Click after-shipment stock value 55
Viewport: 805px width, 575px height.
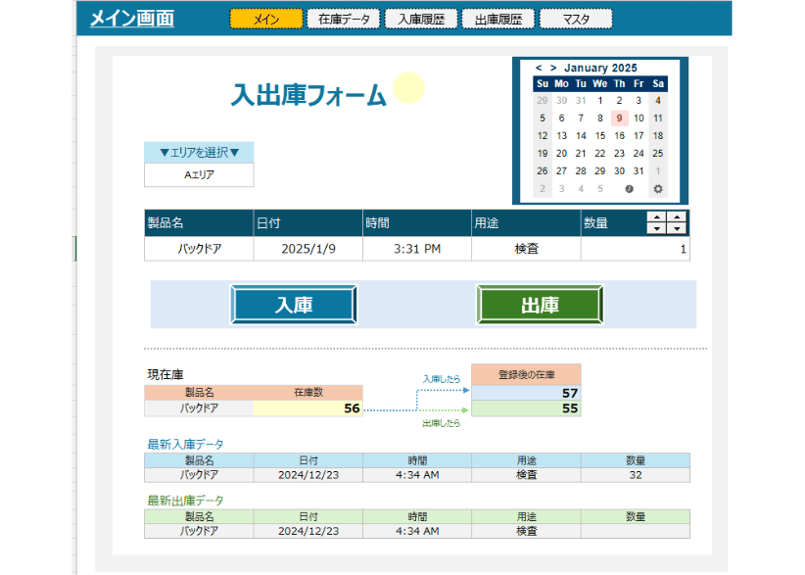pos(526,409)
